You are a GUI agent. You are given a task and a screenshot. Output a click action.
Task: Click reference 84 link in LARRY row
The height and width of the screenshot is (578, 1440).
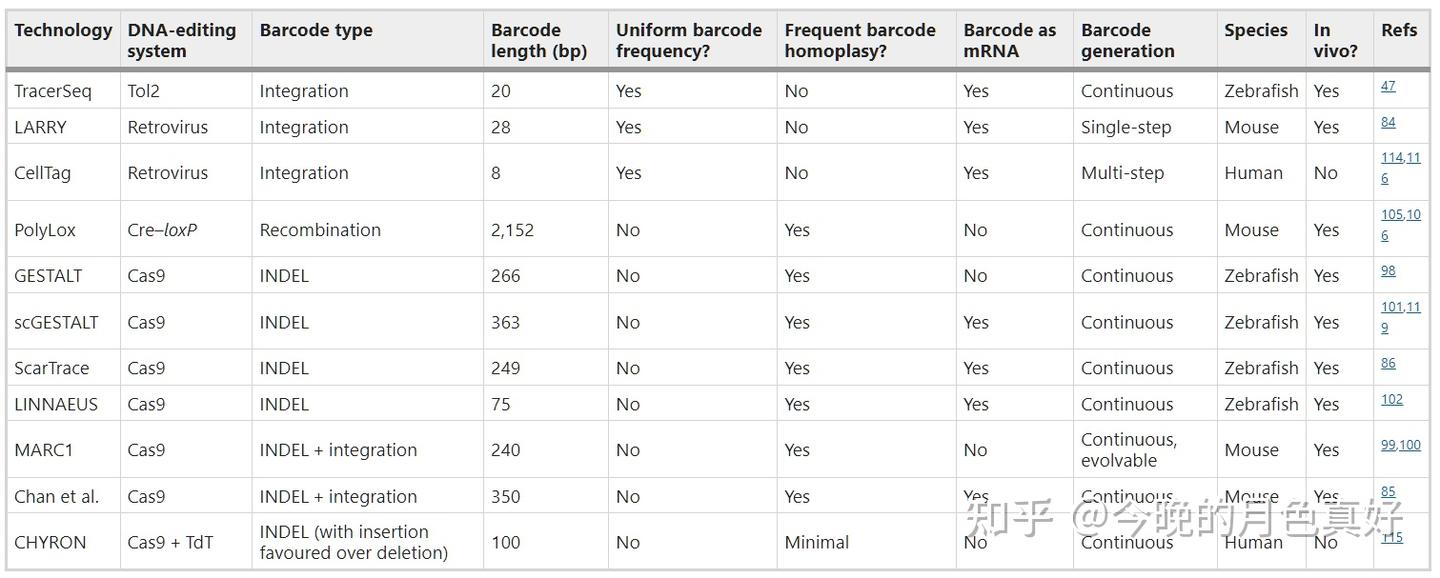(1388, 122)
